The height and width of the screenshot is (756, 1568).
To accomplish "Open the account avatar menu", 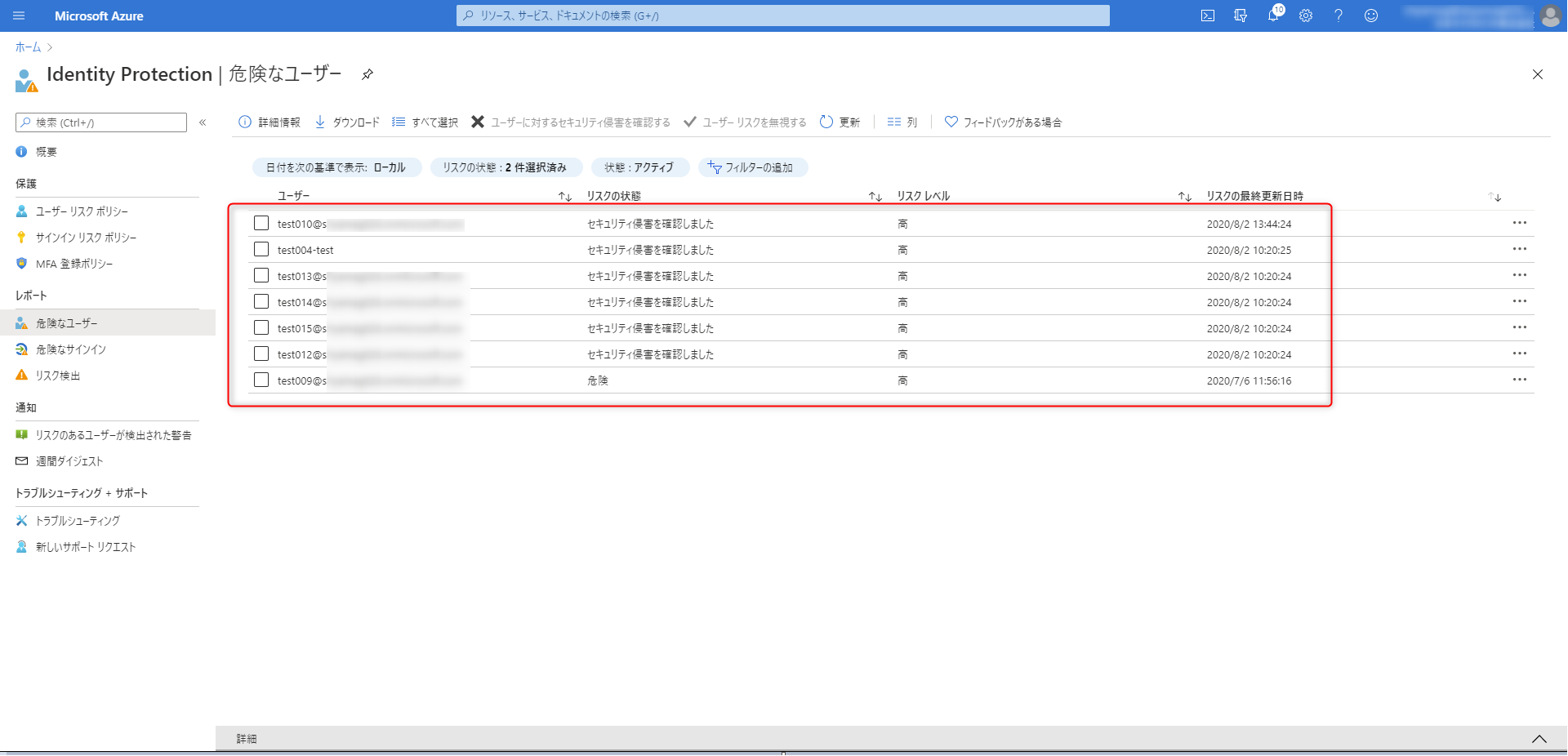I will click(1550, 16).
